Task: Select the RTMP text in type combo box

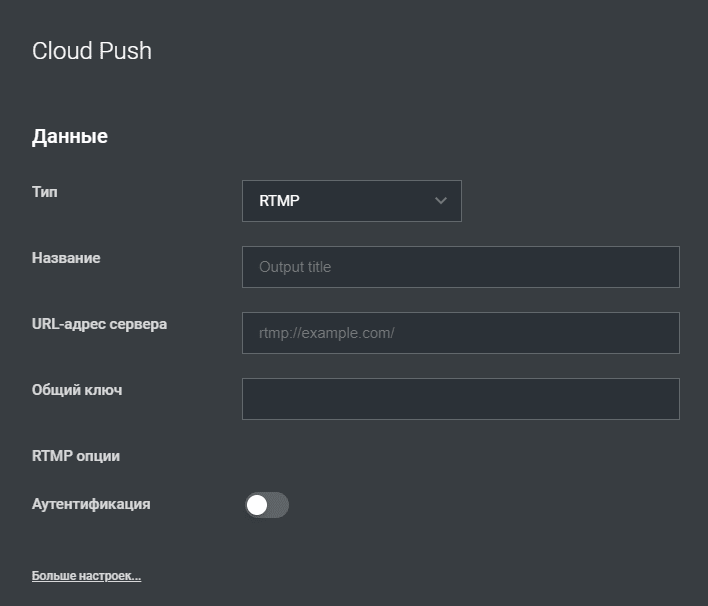Action: click(279, 200)
